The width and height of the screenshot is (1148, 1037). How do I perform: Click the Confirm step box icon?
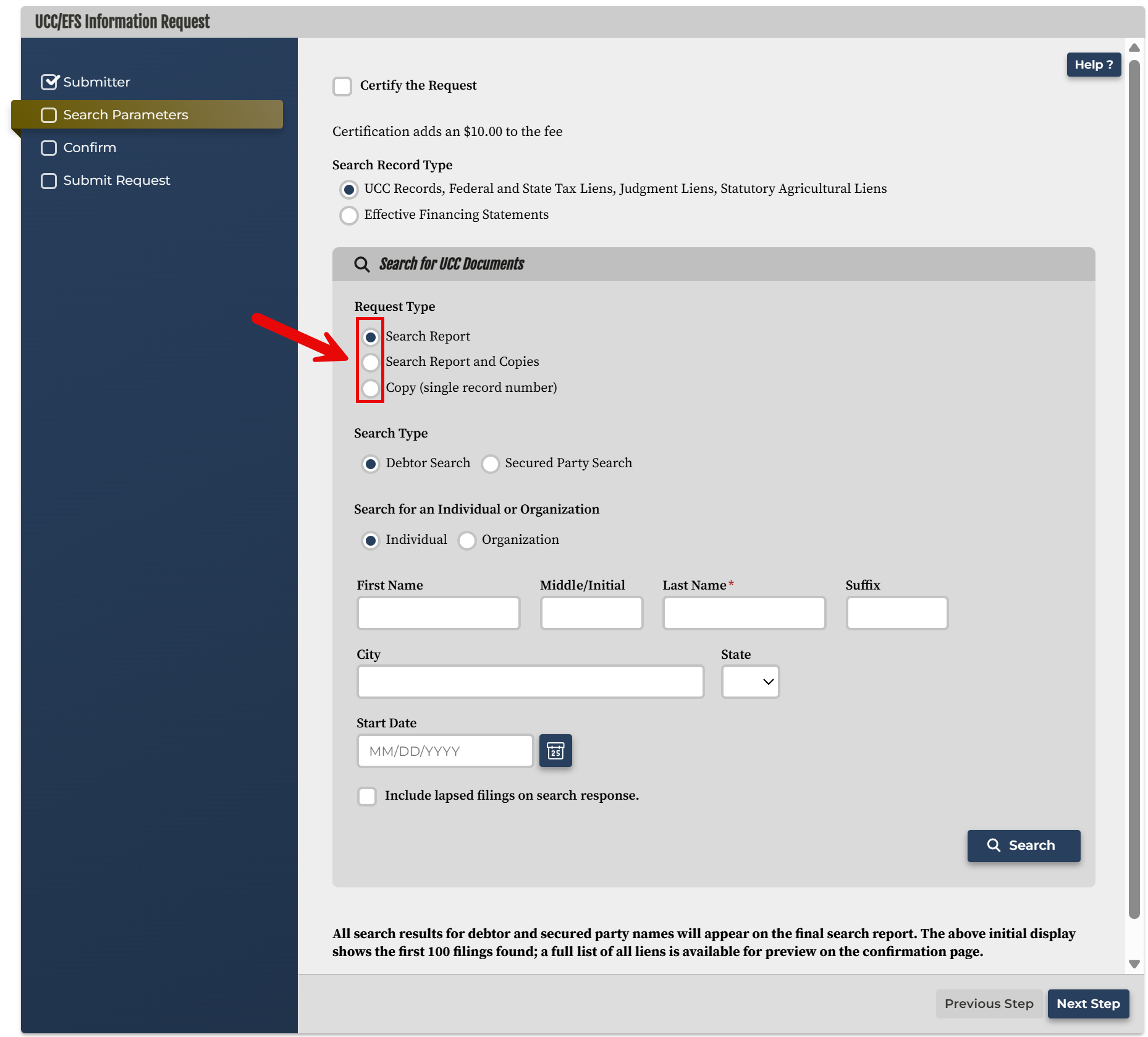click(x=49, y=148)
